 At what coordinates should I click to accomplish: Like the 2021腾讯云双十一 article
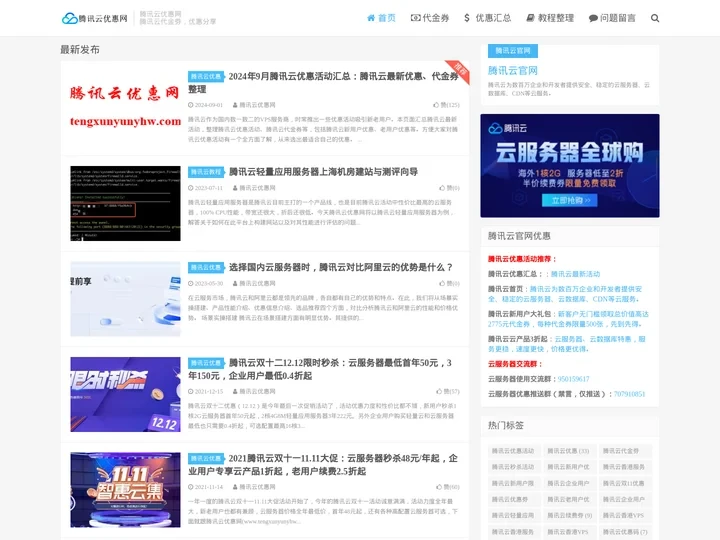pos(448,487)
